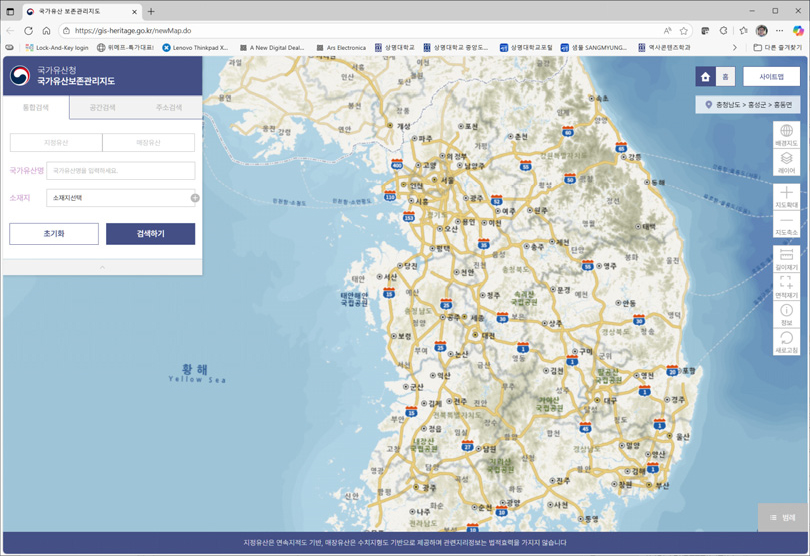This screenshot has width=810, height=556.
Task: Click the 강릉 city label on the map
Action: tap(634, 157)
